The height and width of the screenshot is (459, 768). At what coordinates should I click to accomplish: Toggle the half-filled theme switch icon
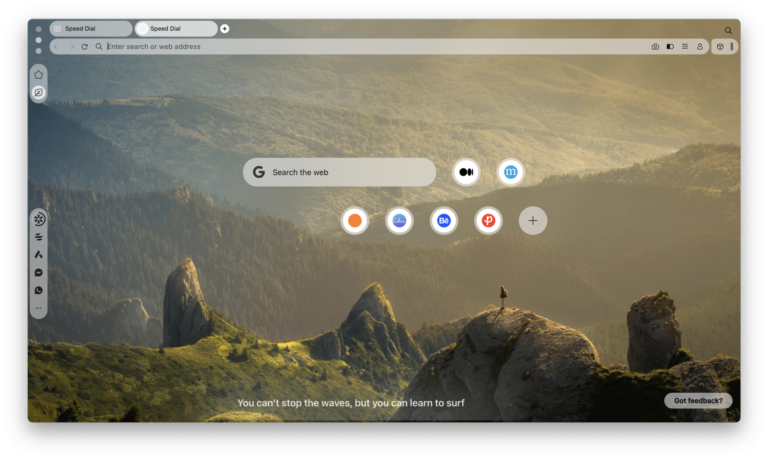pyautogui.click(x=670, y=47)
